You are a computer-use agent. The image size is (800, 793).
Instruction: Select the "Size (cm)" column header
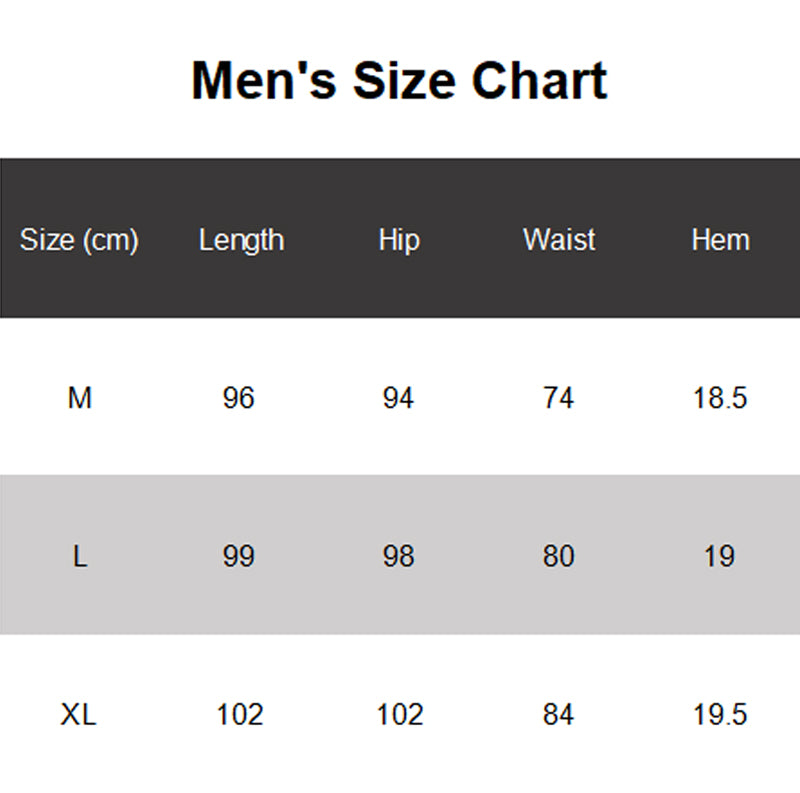tap(79, 240)
